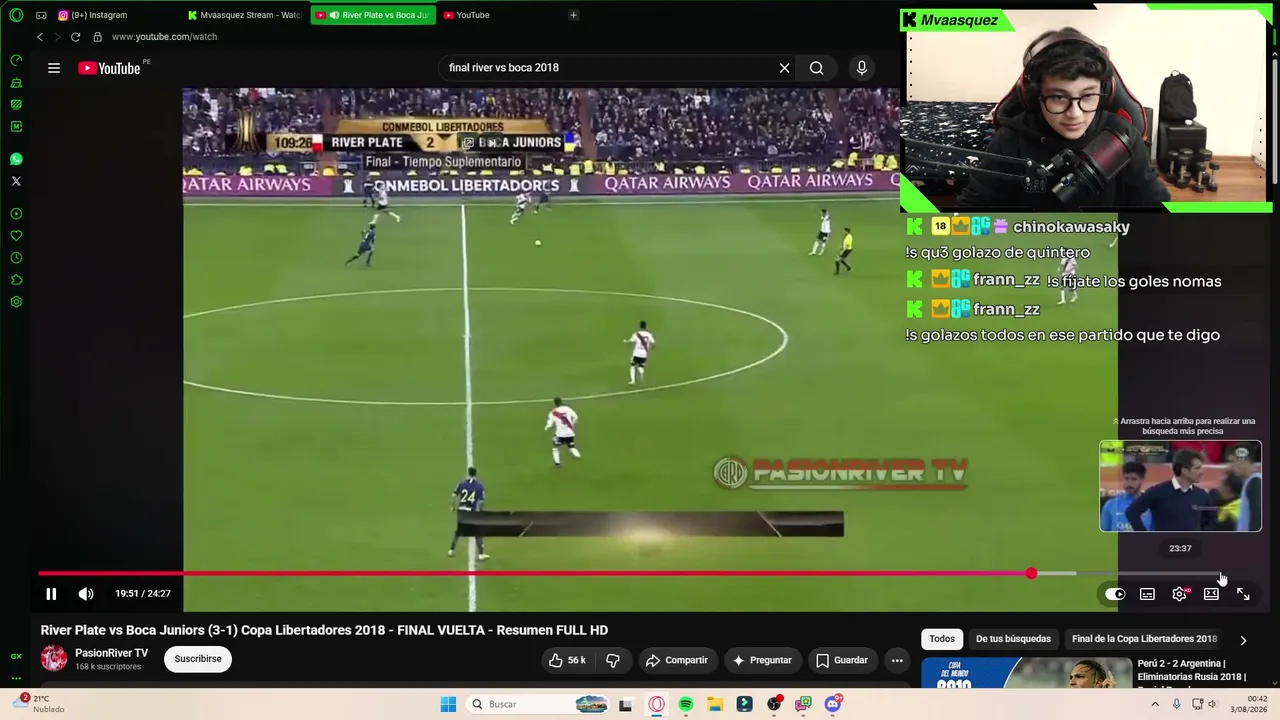Viewport: 1280px width, 720px height.
Task: Show hidden system tray icons
Action: [x=1155, y=704]
